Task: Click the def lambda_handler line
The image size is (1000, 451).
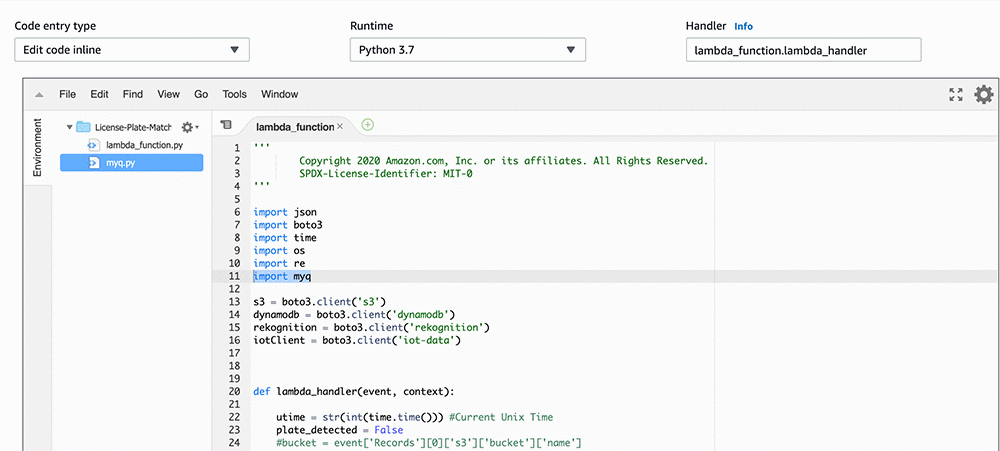Action: pyautogui.click(x=354, y=391)
